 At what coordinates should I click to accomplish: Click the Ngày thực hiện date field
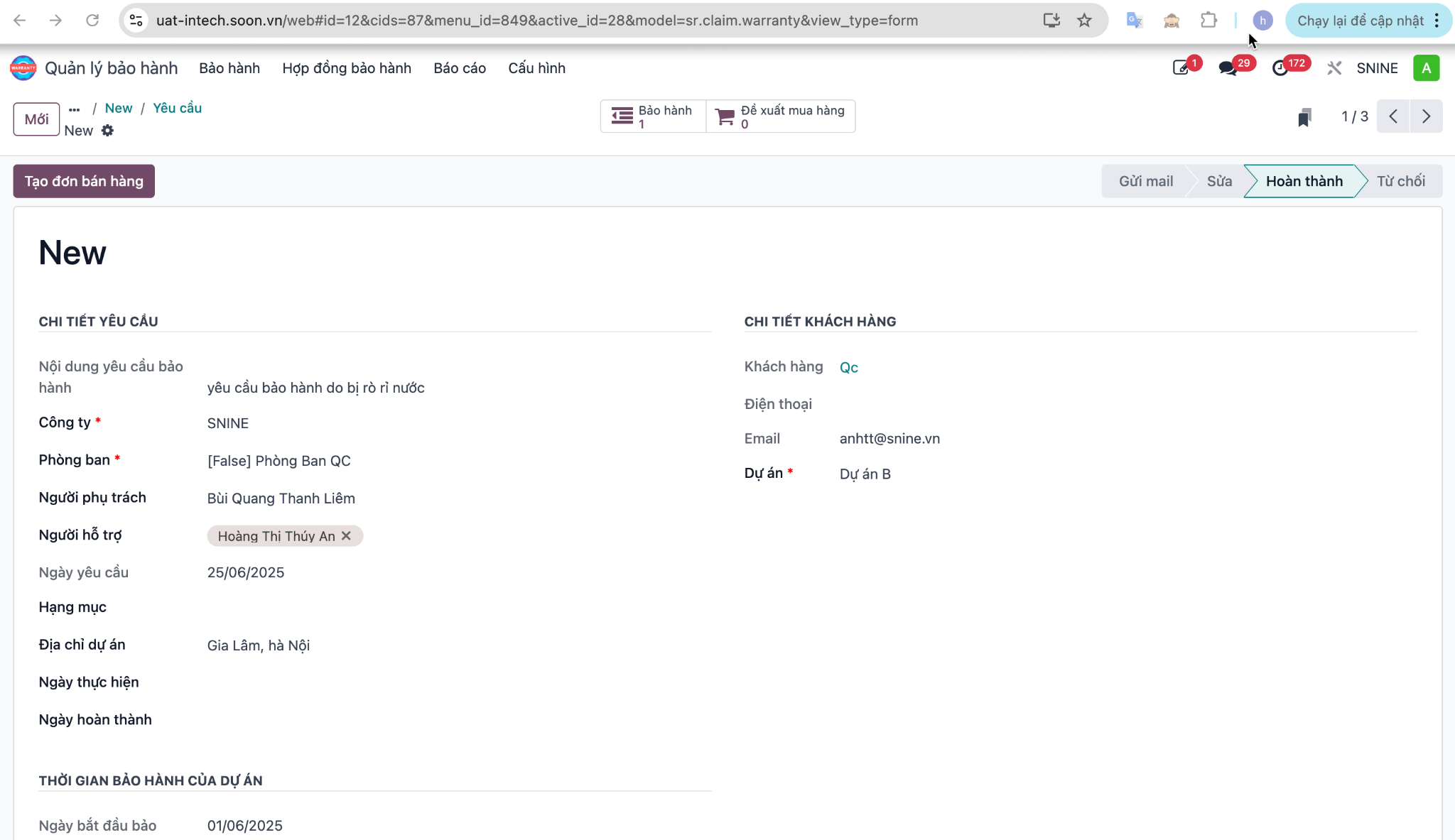(459, 682)
